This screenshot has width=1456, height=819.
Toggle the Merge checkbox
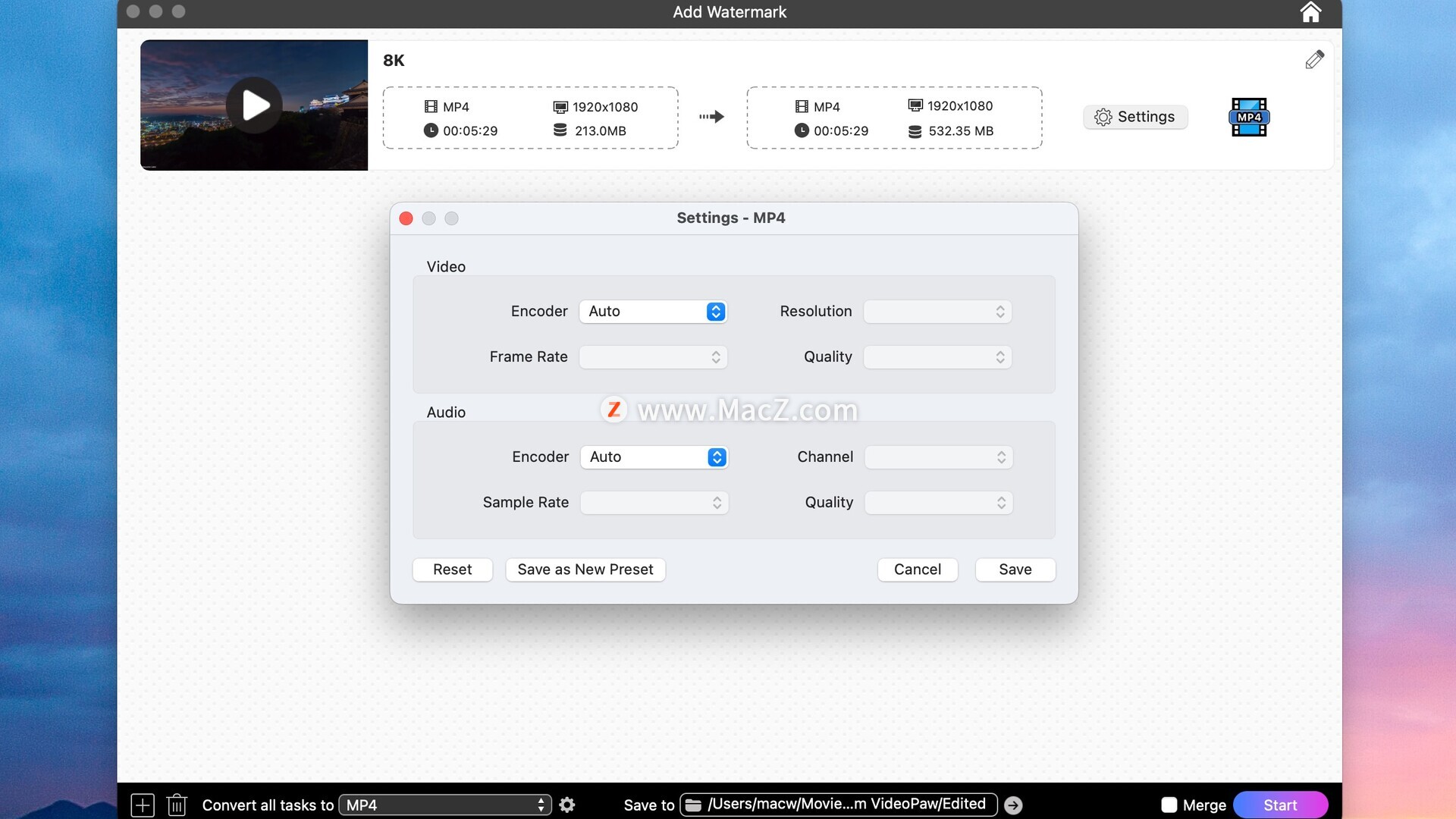pyautogui.click(x=1169, y=805)
